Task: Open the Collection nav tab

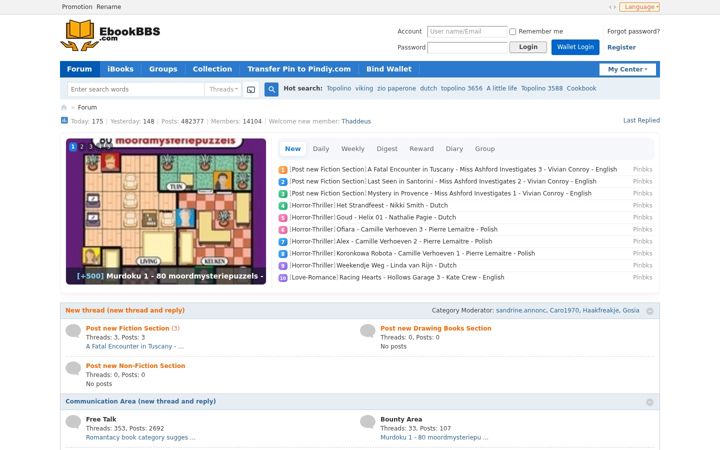Action: [212, 69]
